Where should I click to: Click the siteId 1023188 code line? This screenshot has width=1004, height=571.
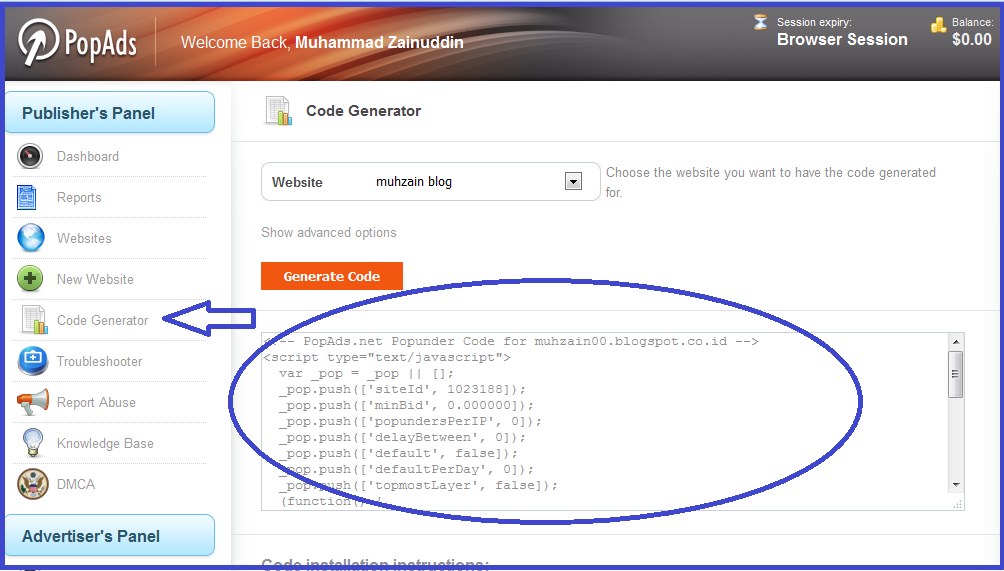[x=402, y=389]
